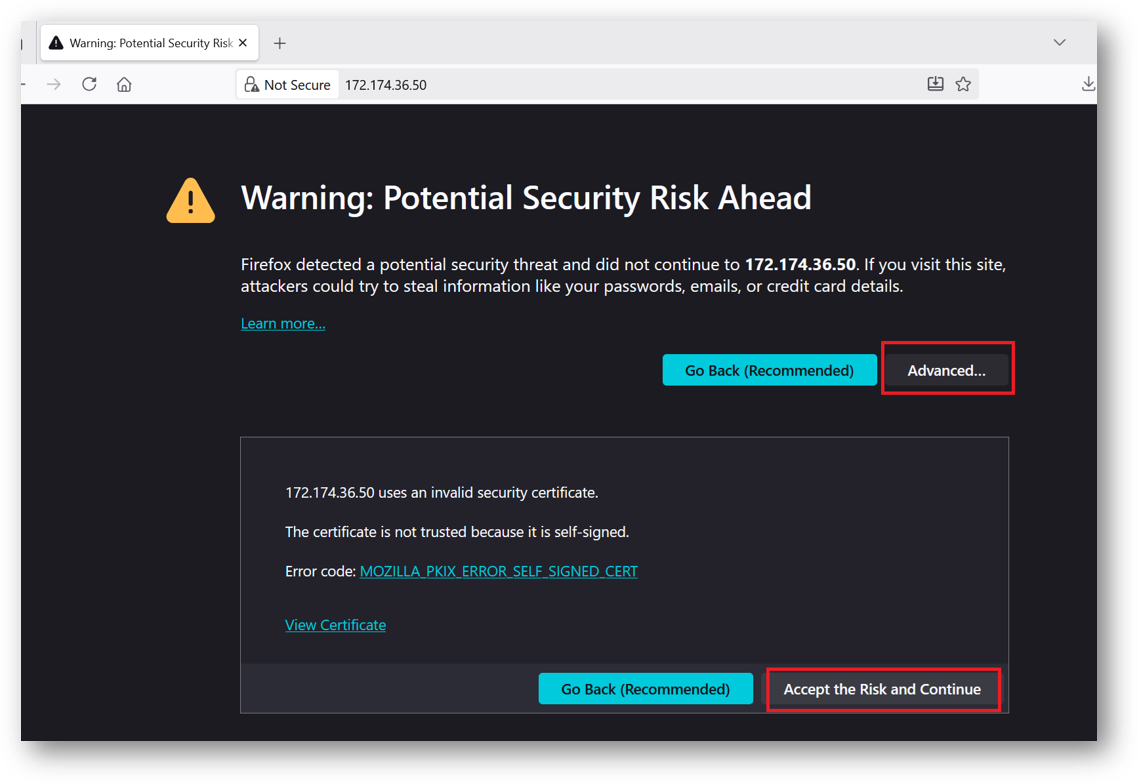Click the forward navigation arrow
This screenshot has height=783, width=1139.
[x=54, y=85]
